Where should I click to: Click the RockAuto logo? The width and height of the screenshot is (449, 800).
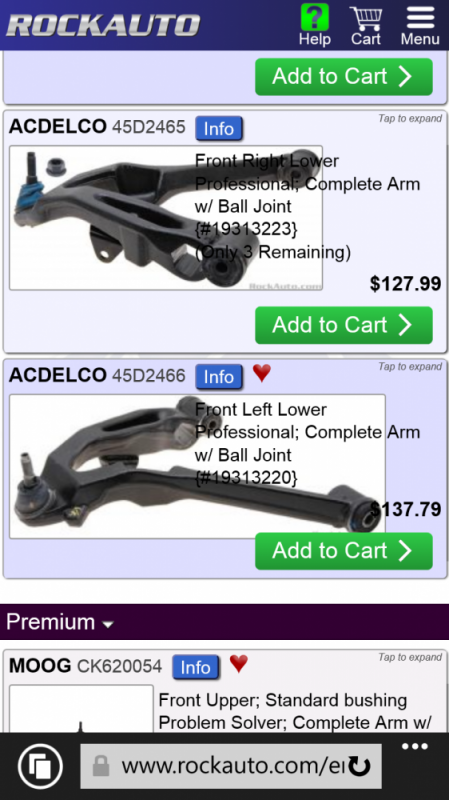(103, 25)
